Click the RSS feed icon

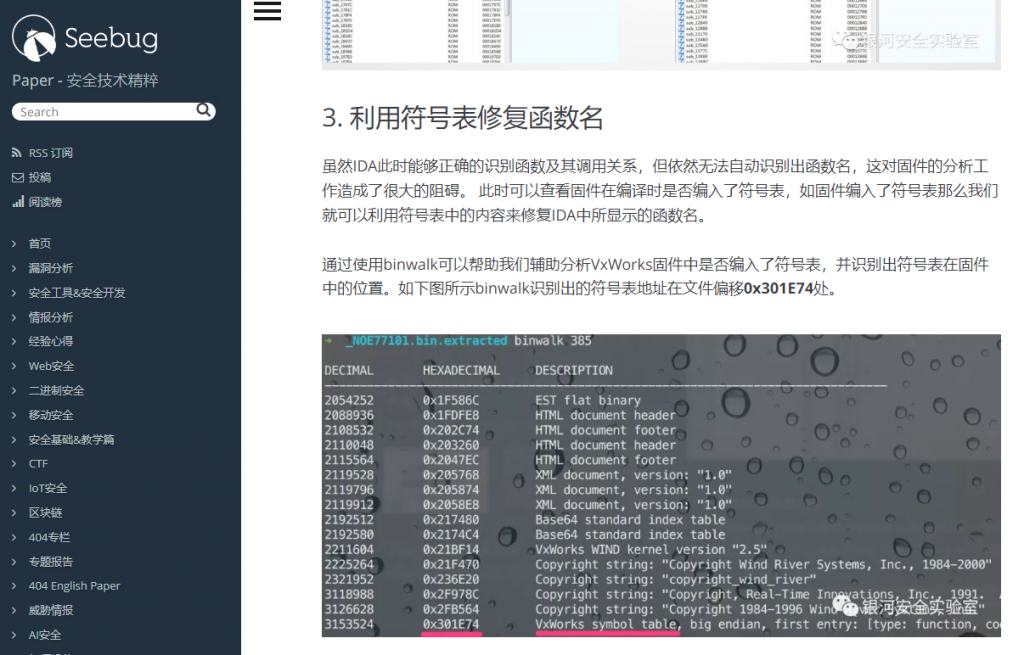click(x=17, y=153)
